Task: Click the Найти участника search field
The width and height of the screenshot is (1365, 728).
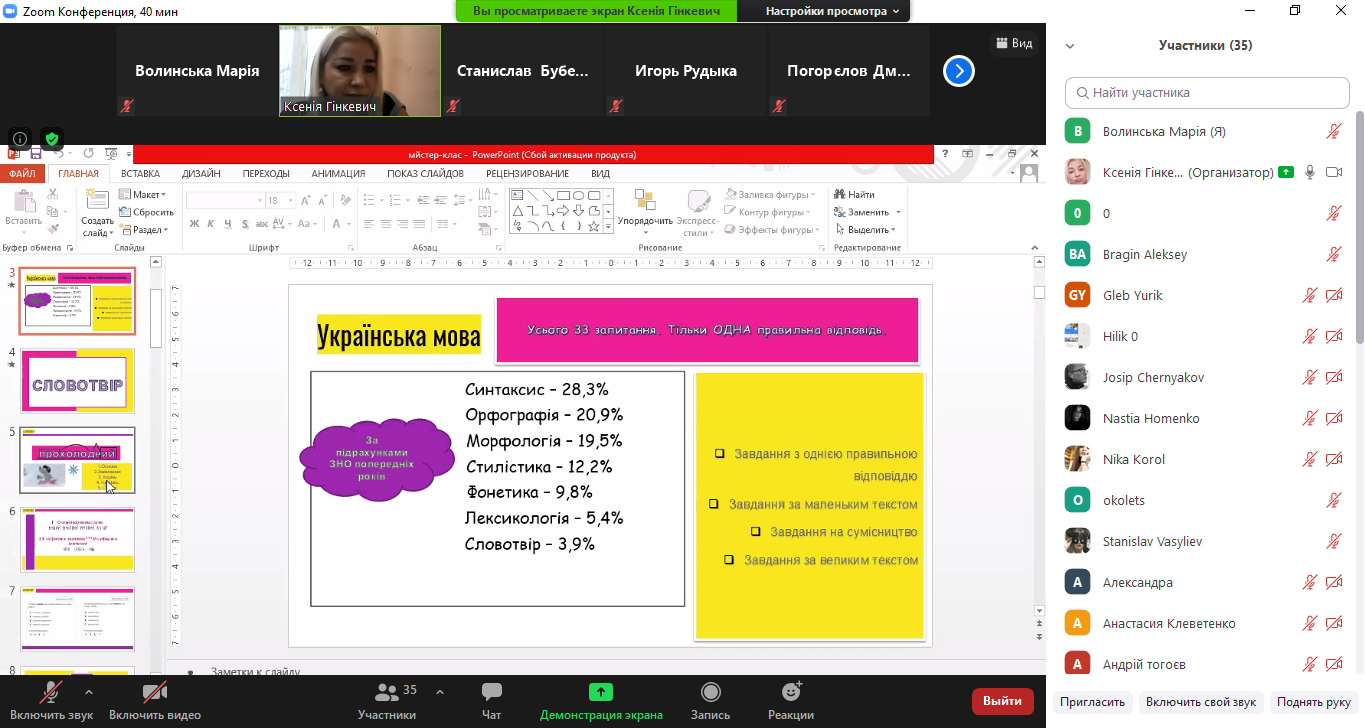Action: pyautogui.click(x=1206, y=93)
